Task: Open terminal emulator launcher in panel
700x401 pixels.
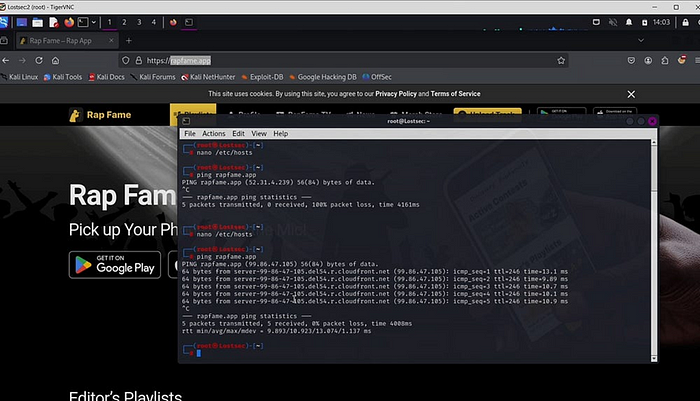Action: 83,22
